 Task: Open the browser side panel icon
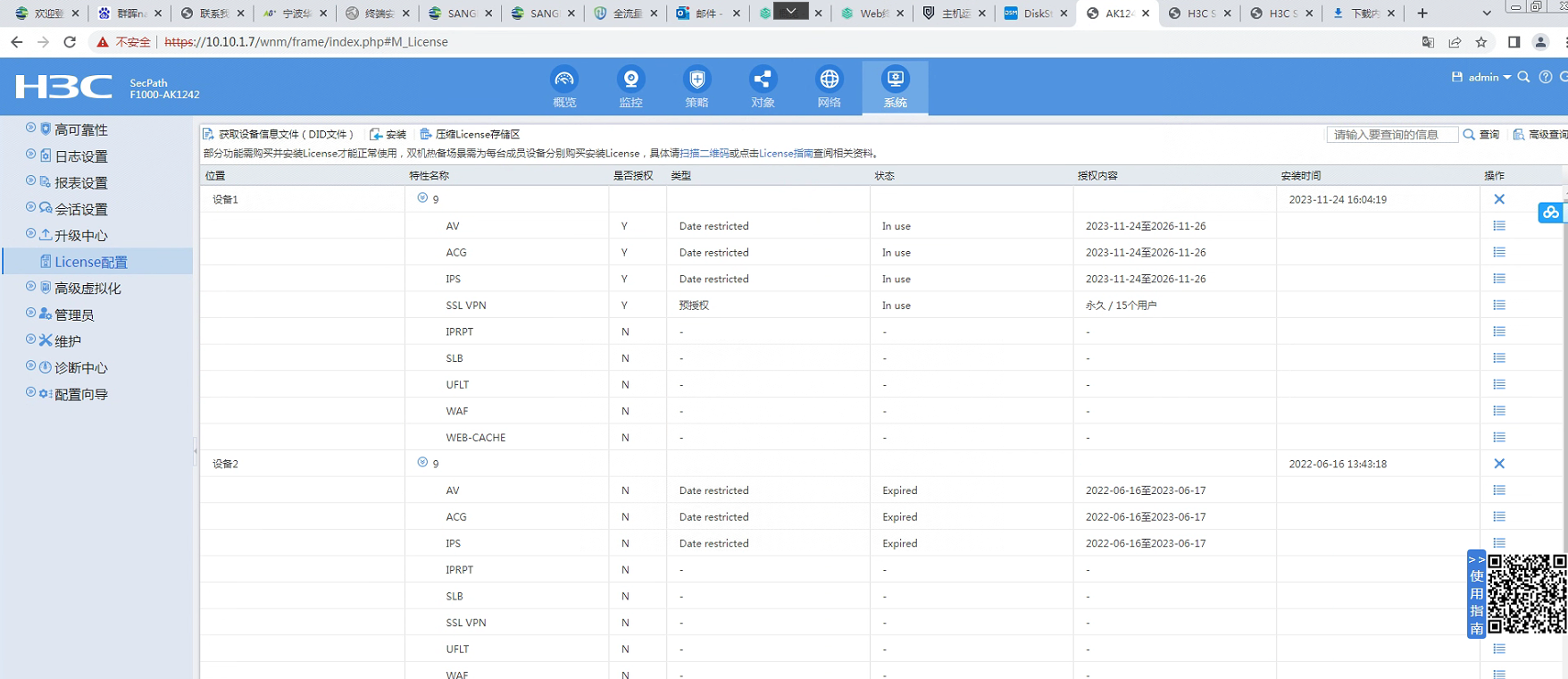(1514, 42)
